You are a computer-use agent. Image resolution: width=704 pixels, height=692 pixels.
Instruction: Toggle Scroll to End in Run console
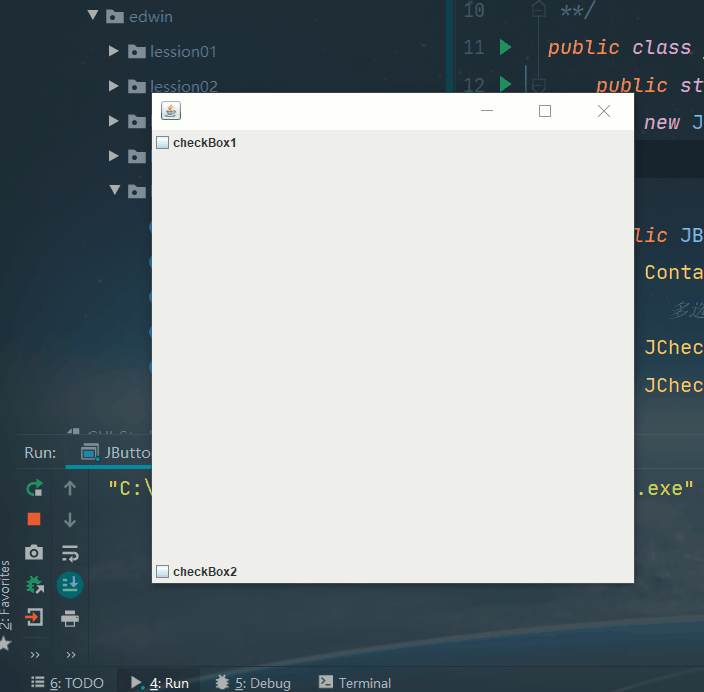click(x=70, y=585)
